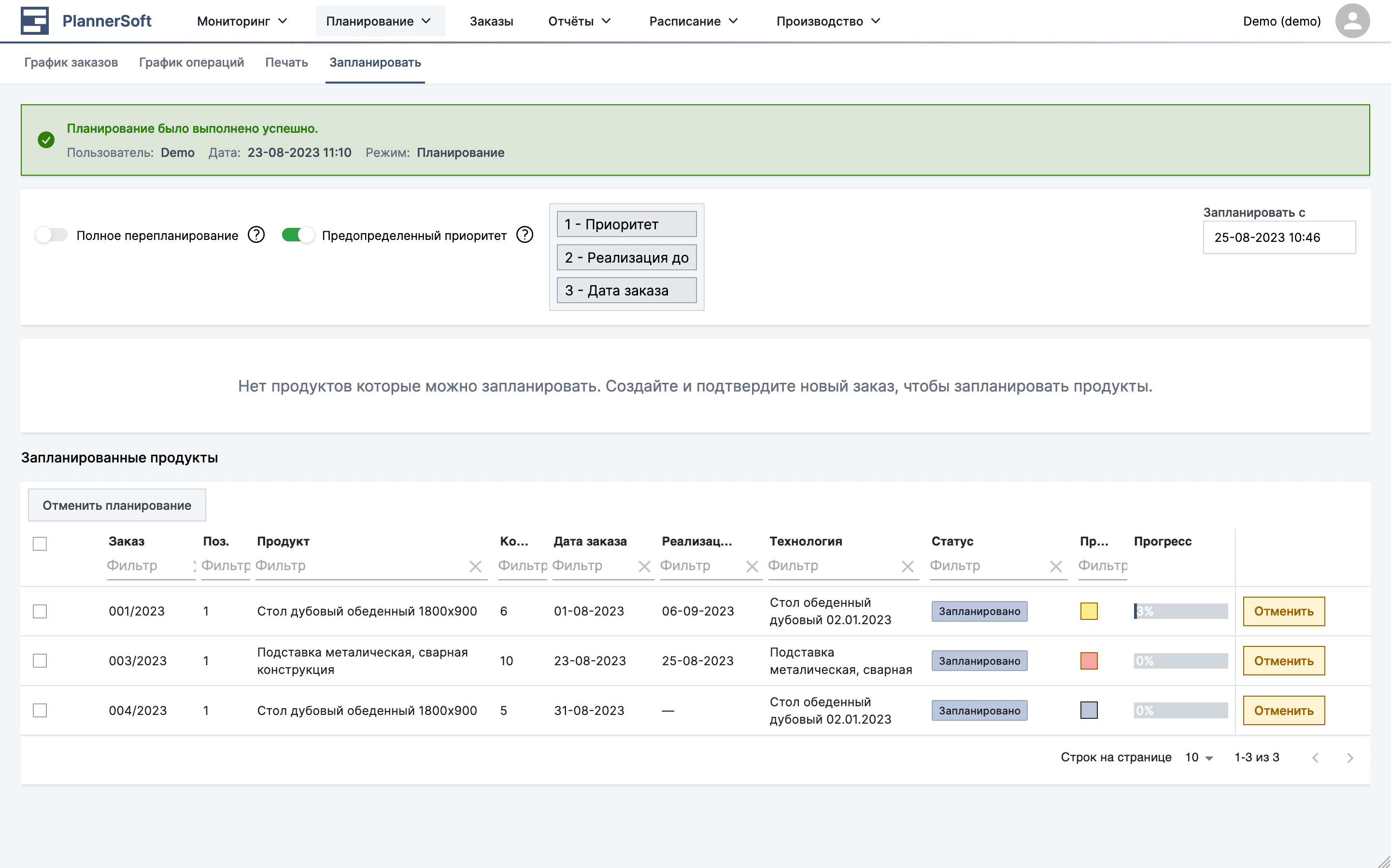1391x868 pixels.
Task: Clear the Статус column filter
Action: [1057, 566]
